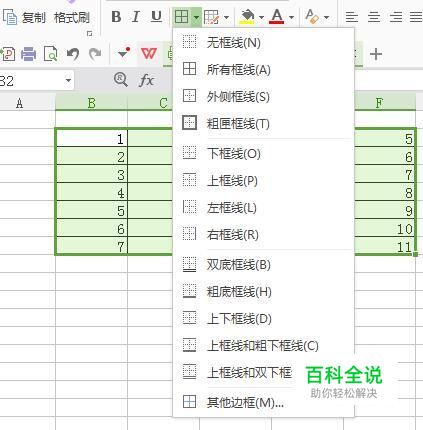Click the draw border table icon
Screen dimensions: 423x430
click(x=212, y=17)
